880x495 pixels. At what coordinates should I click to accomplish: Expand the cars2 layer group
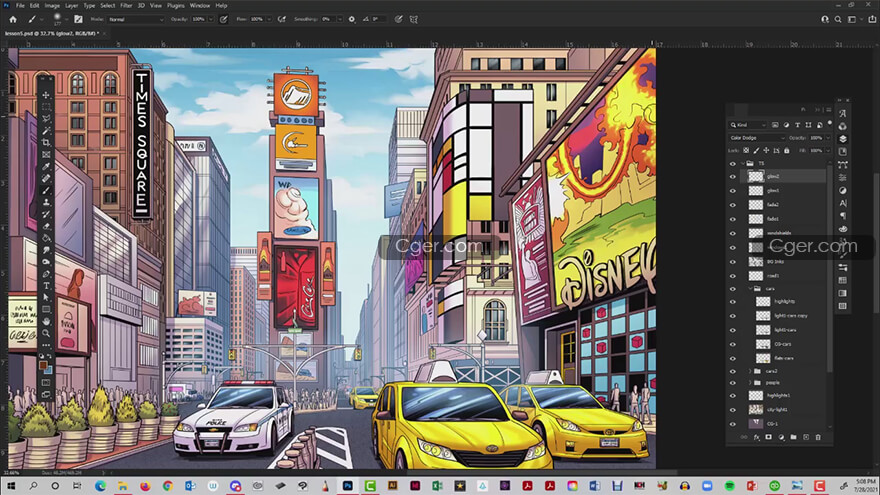(750, 371)
